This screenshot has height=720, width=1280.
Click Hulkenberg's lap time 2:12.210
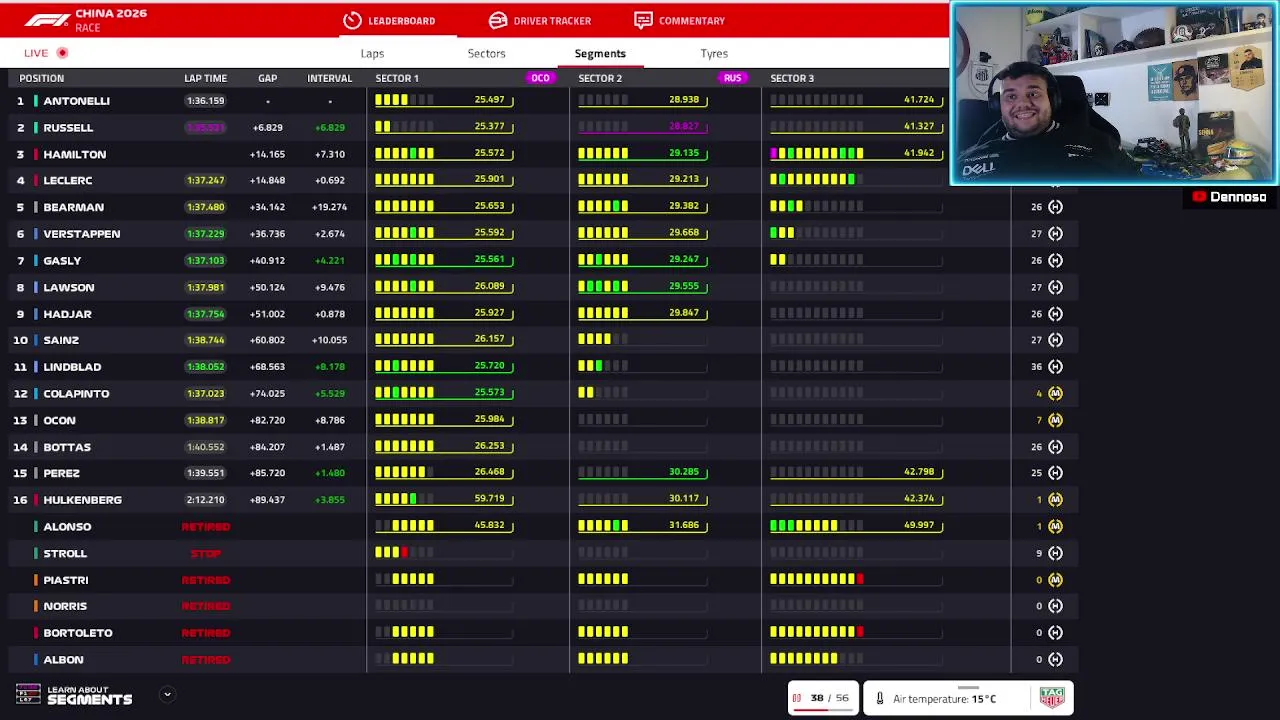click(205, 500)
